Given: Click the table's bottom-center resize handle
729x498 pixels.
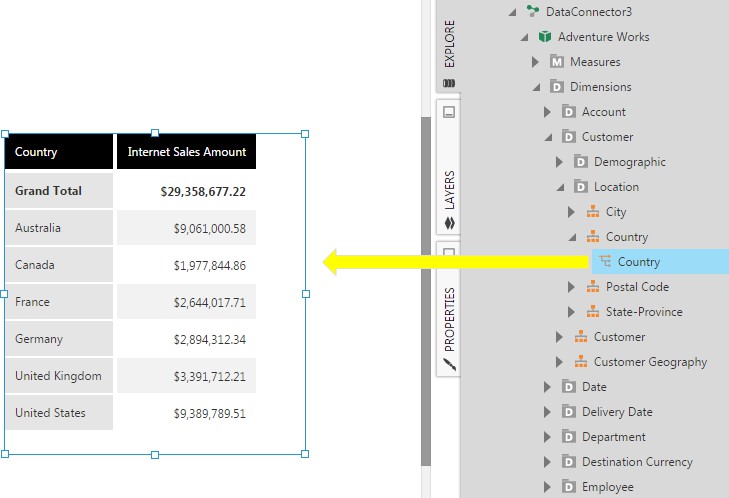Looking at the screenshot, I should (155, 455).
